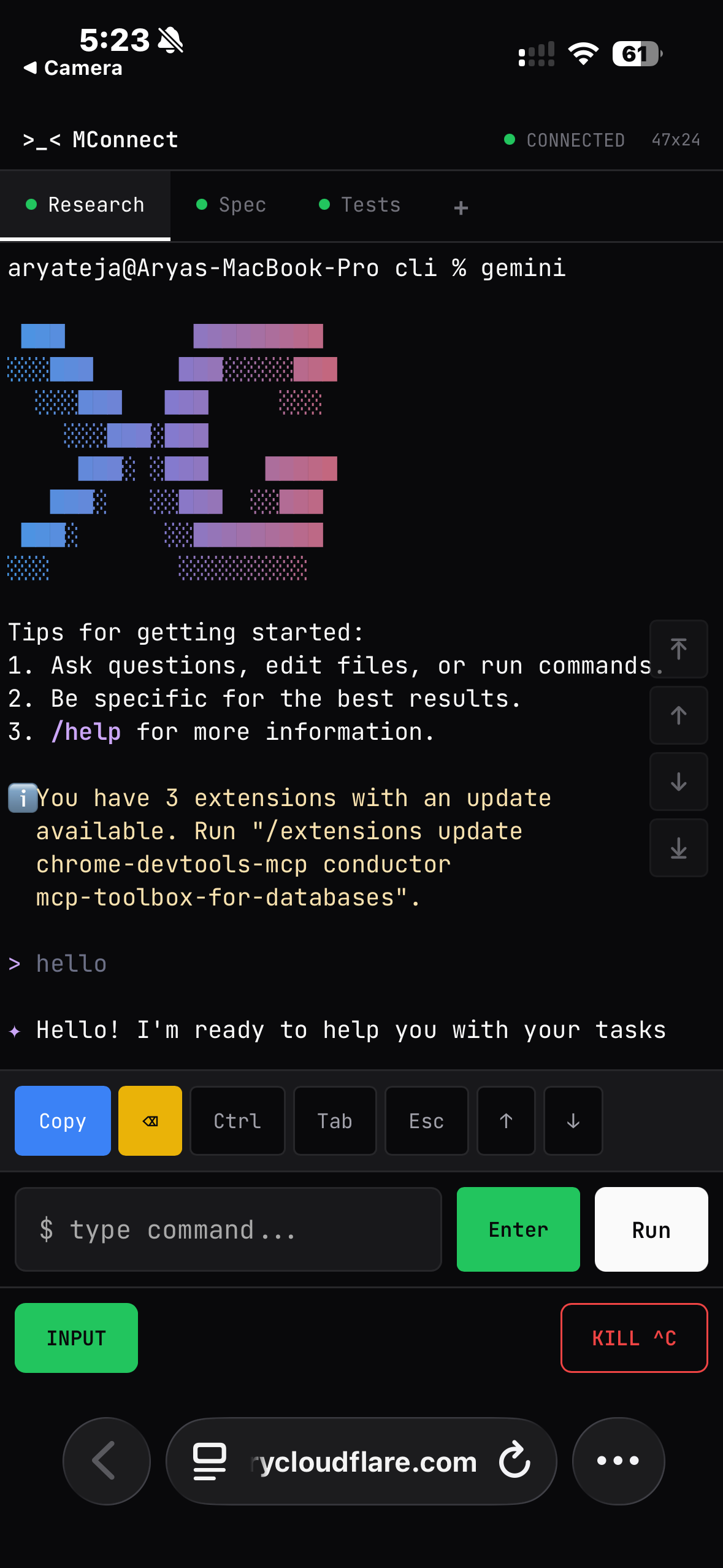
Task: Add a new terminal tab with plus icon
Action: (x=461, y=208)
